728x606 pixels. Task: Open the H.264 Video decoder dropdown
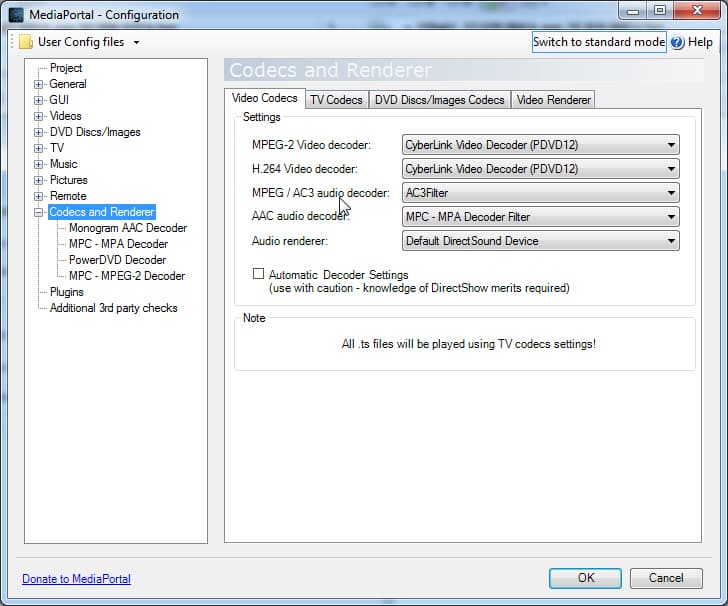tap(540, 169)
